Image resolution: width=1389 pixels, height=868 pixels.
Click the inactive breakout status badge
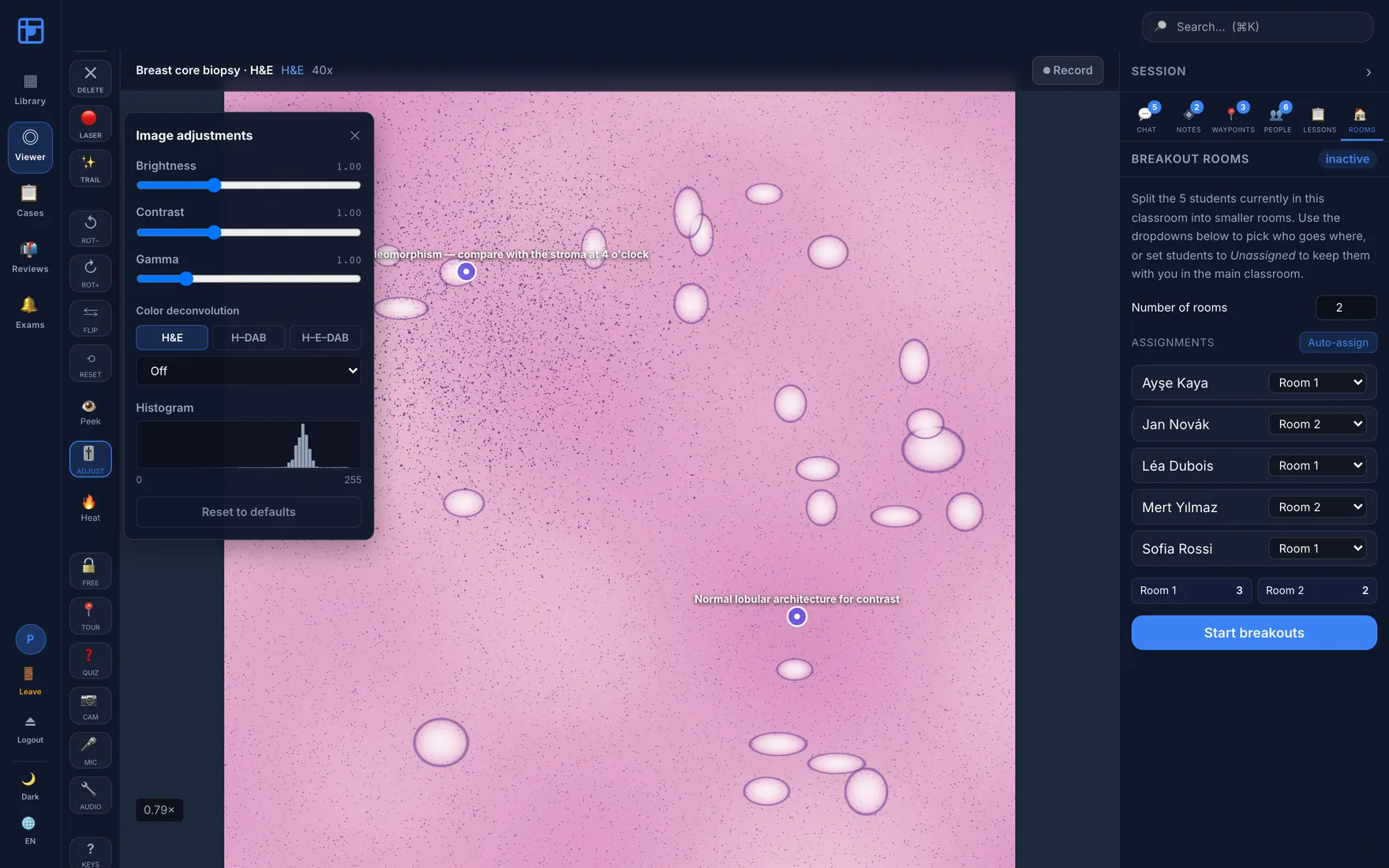[1347, 159]
